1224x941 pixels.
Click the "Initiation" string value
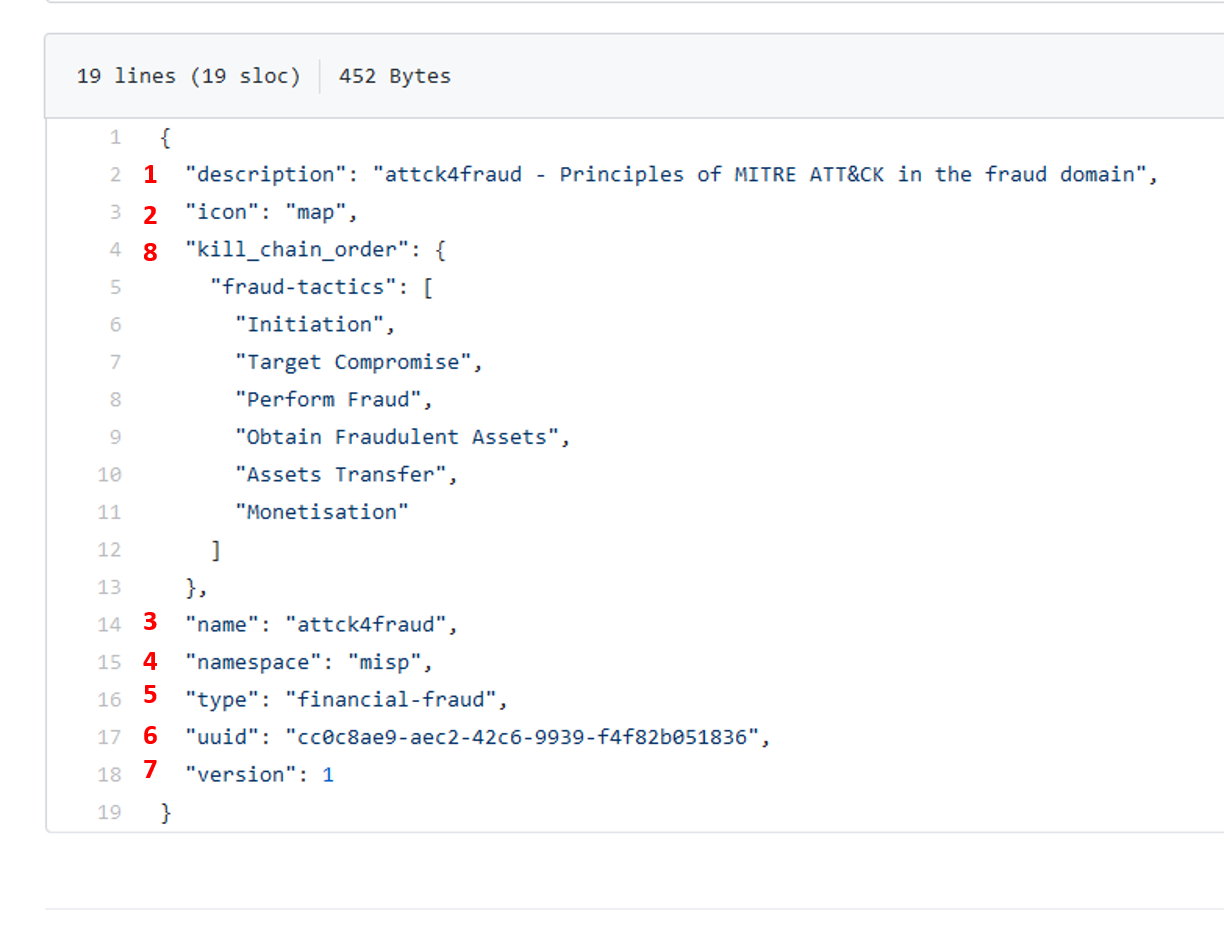point(310,325)
